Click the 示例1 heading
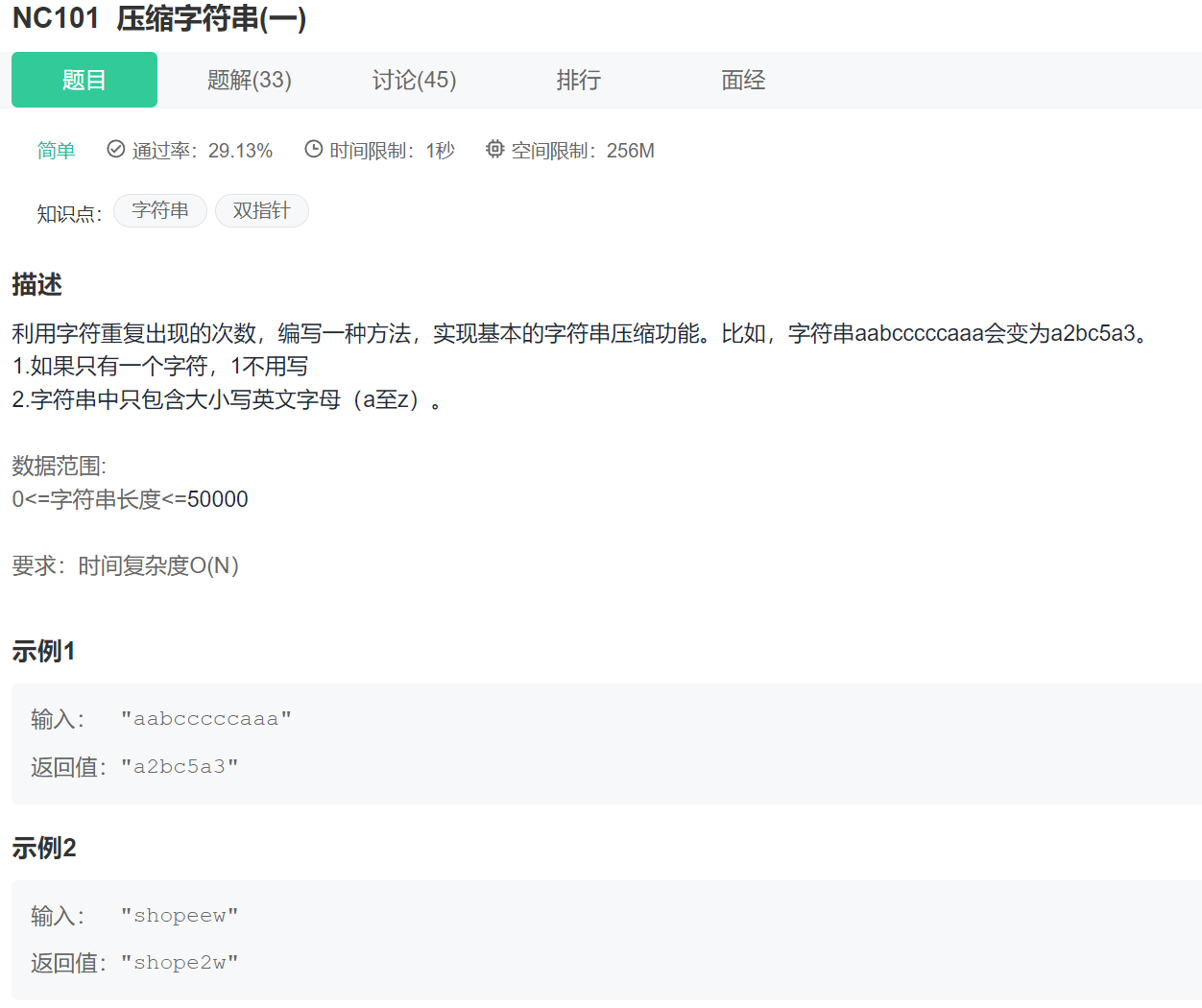Screen dimensions: 1202x1008 (x=43, y=651)
